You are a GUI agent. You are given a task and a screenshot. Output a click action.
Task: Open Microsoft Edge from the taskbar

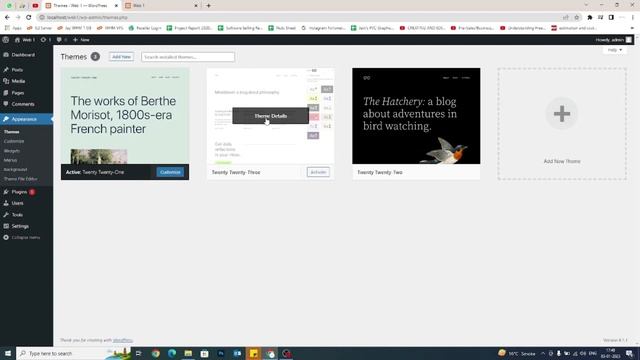(x=172, y=353)
